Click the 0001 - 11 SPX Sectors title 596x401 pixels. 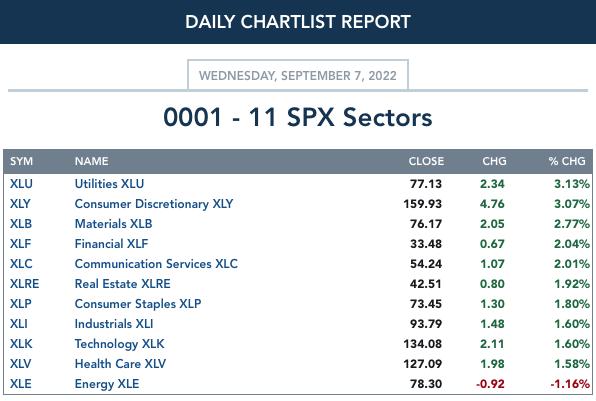tap(298, 117)
